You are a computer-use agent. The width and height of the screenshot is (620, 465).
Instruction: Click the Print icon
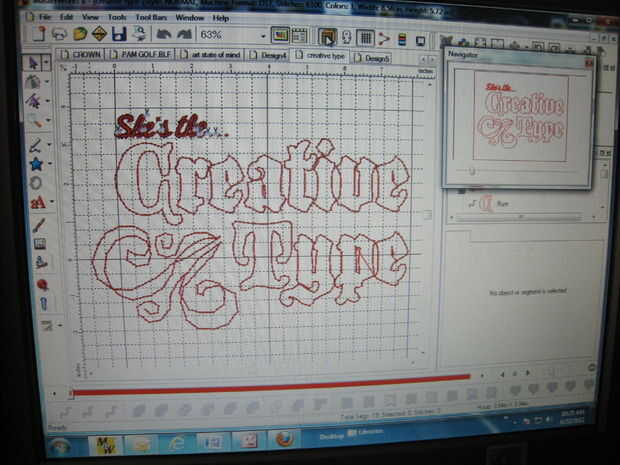[x=59, y=34]
